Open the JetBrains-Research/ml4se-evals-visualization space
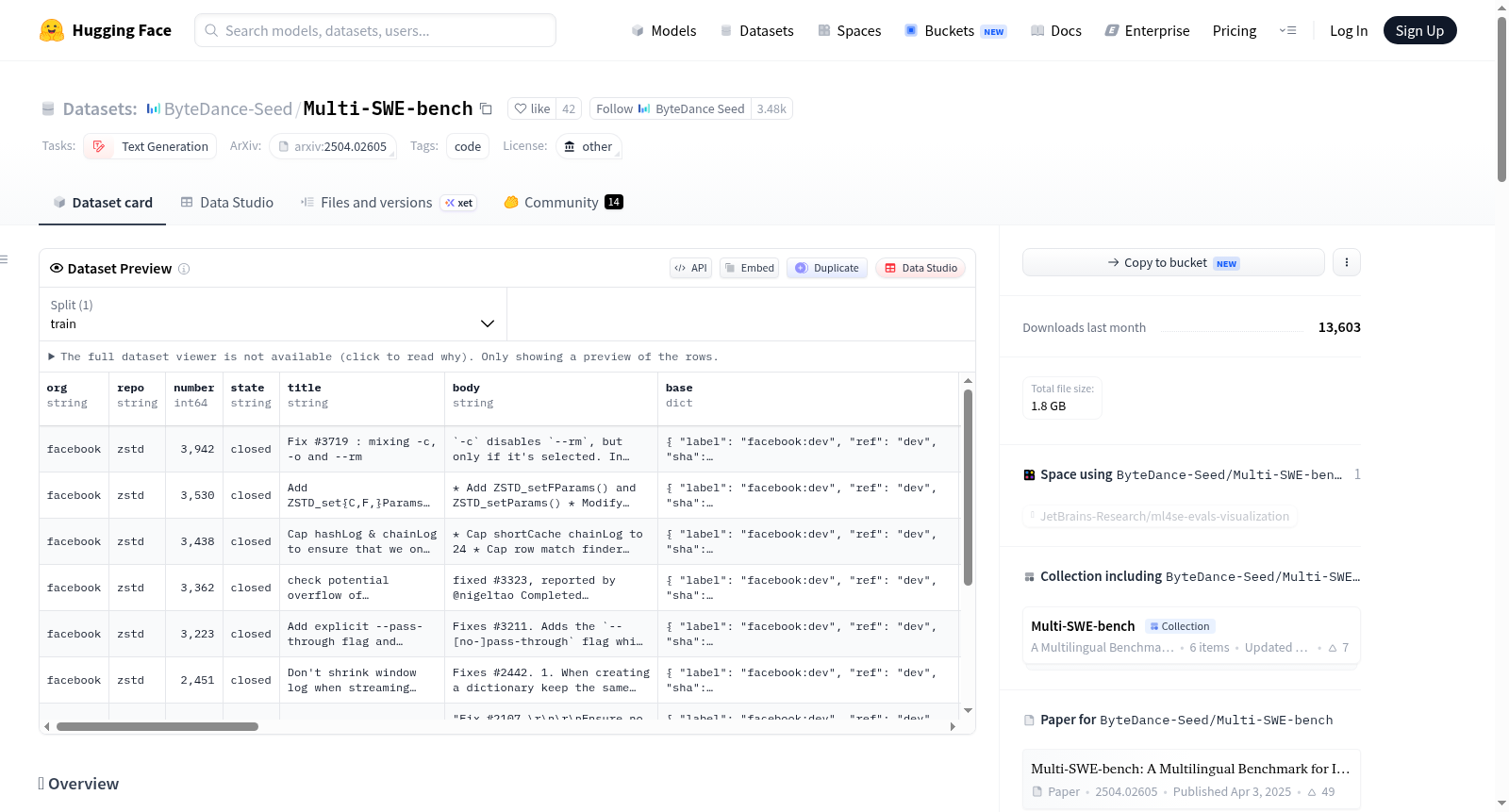The width and height of the screenshot is (1509, 812). [1160, 516]
